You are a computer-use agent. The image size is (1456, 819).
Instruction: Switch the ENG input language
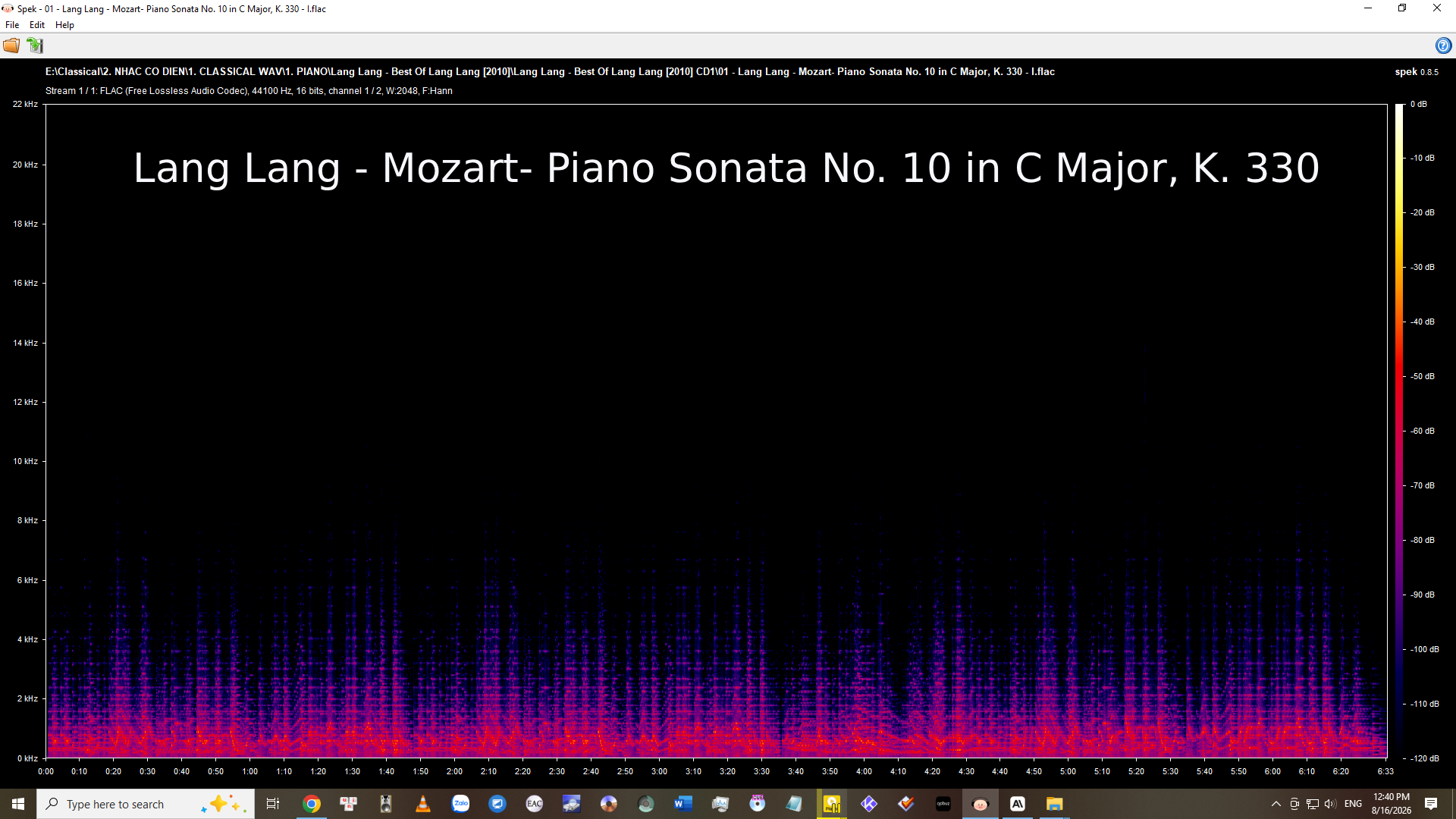1353,804
